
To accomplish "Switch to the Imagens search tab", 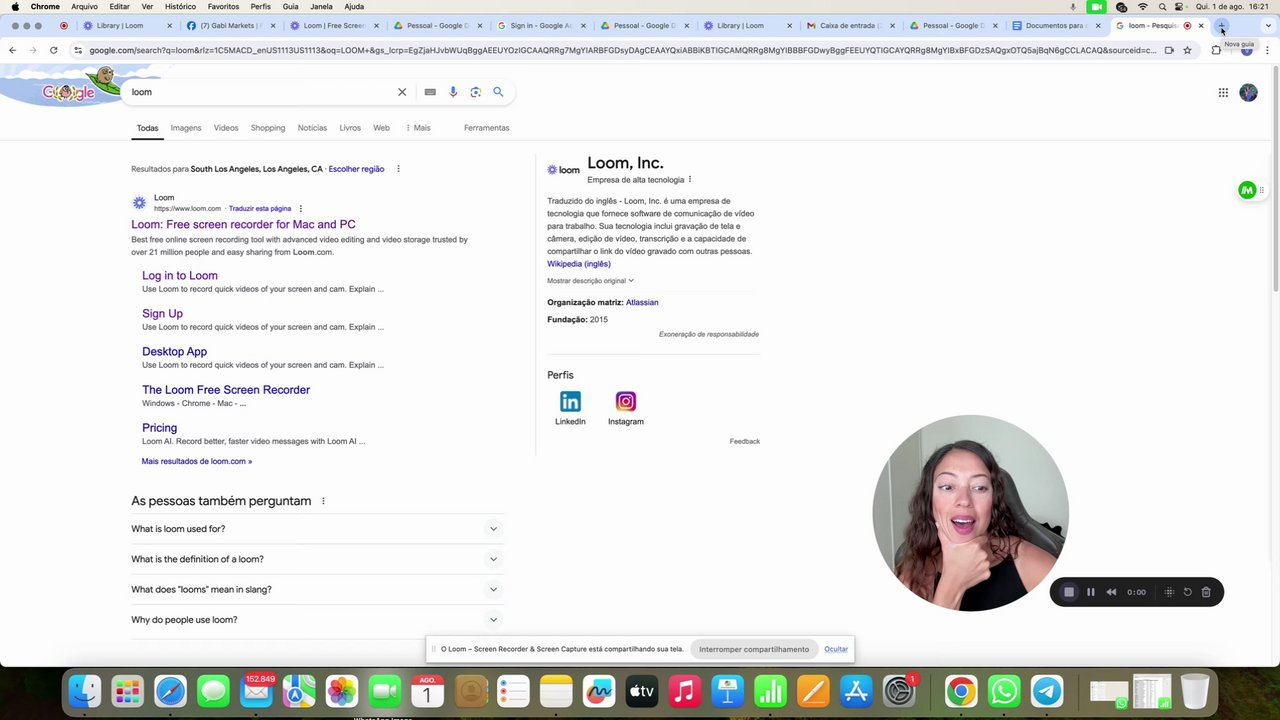I will [186, 128].
